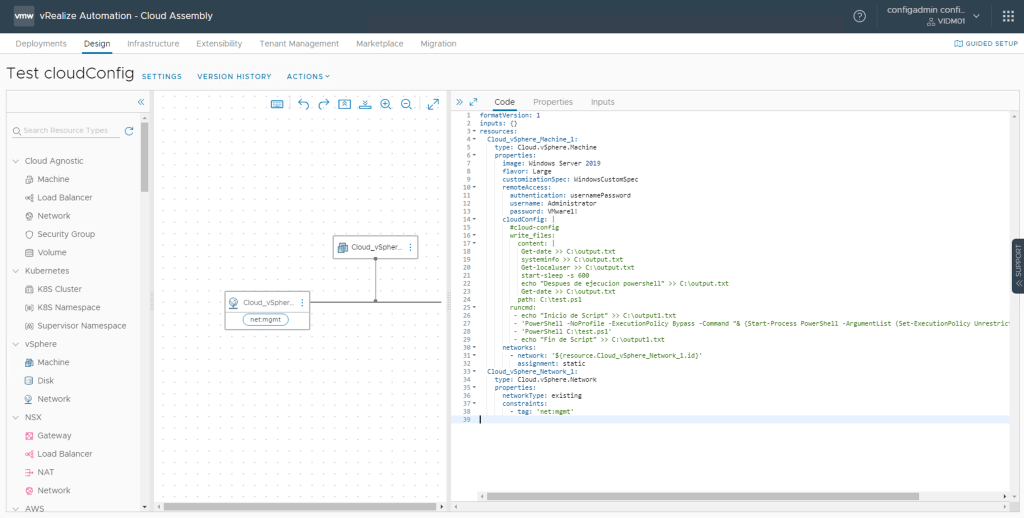Switch to the Properties tab in code panel

pyautogui.click(x=552, y=102)
